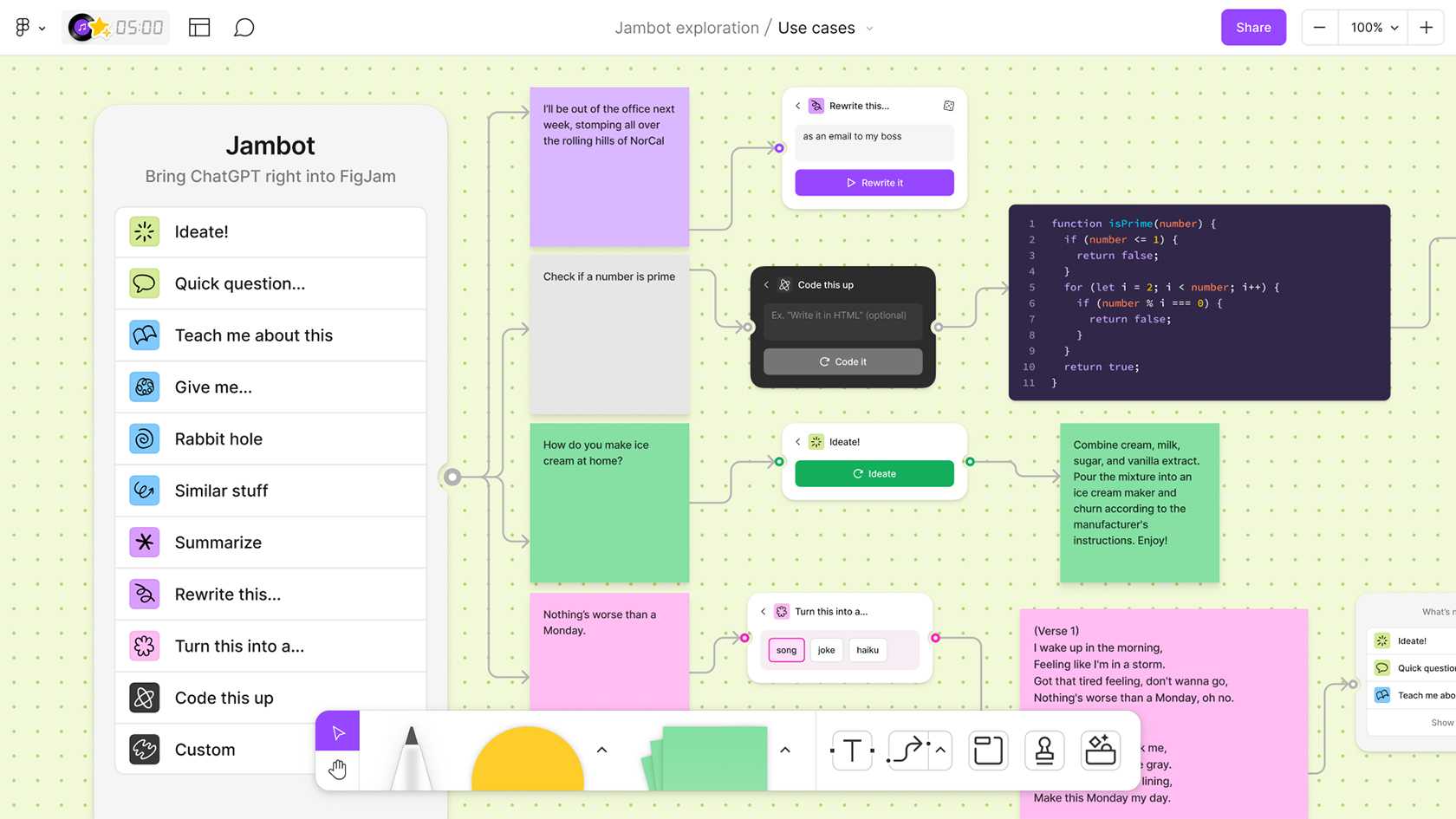Open the comments speech bubble tool

click(244, 28)
